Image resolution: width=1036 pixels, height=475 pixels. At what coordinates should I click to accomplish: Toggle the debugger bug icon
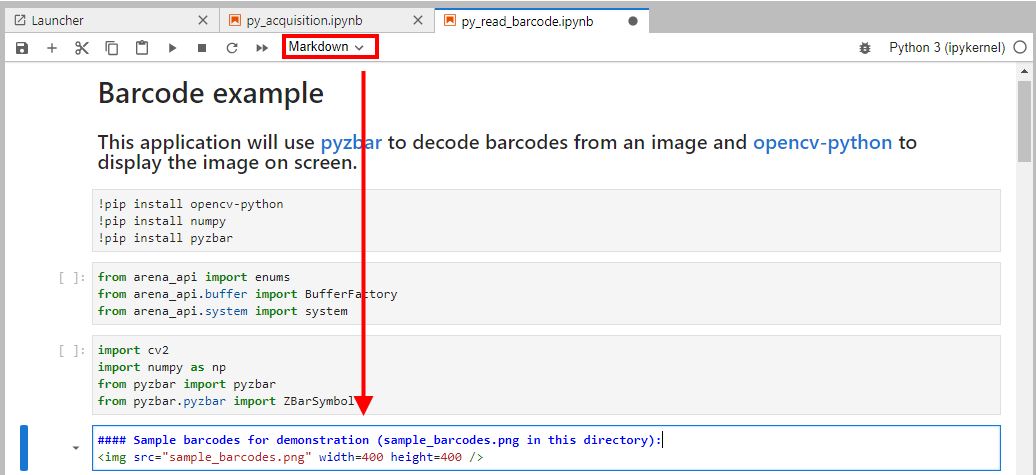[x=865, y=47]
